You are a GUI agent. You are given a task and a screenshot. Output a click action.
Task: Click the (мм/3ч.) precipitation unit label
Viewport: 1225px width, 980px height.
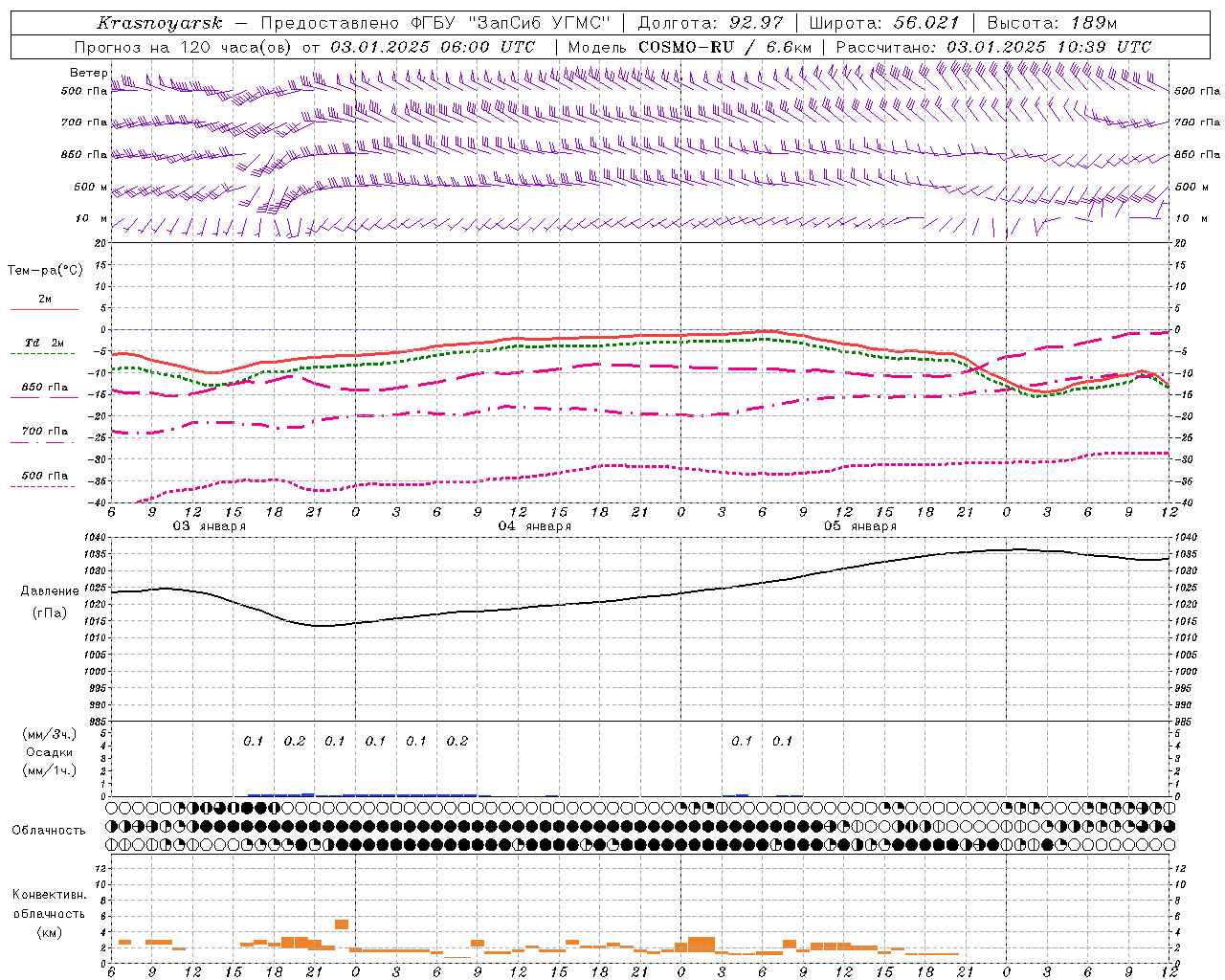tap(49, 734)
